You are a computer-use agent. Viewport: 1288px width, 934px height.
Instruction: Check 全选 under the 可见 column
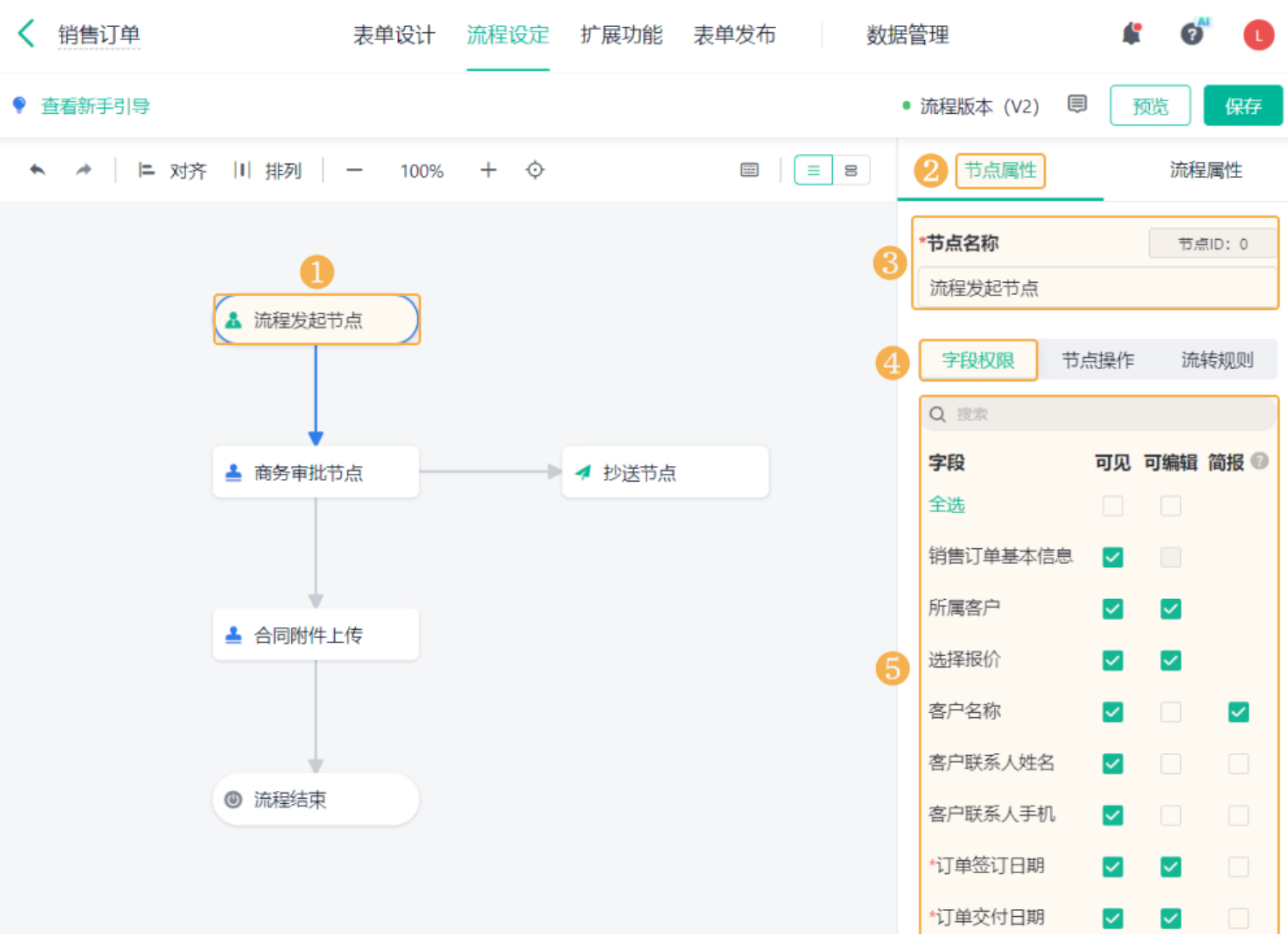[1113, 506]
